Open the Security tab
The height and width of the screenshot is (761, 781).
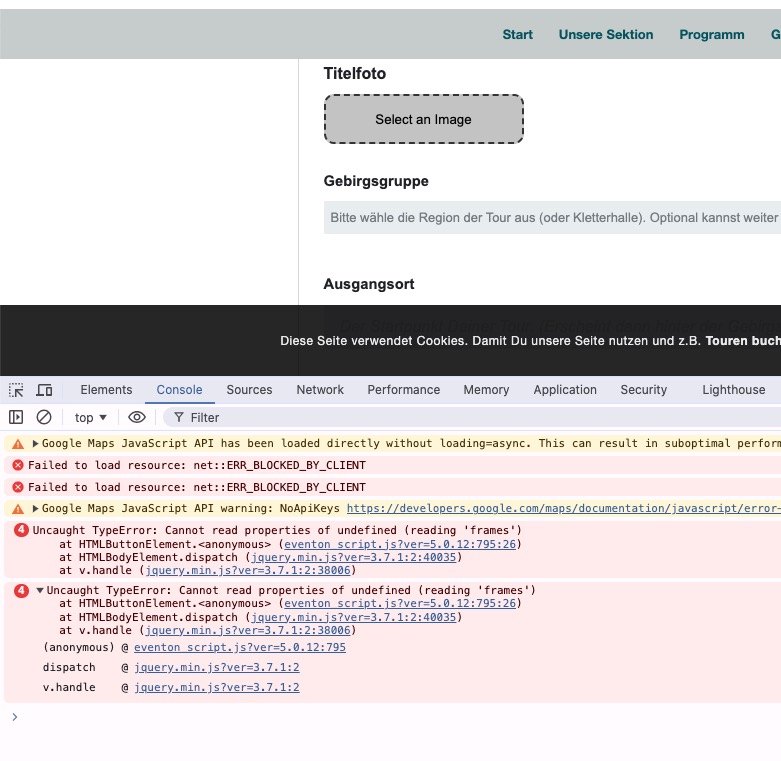point(644,390)
